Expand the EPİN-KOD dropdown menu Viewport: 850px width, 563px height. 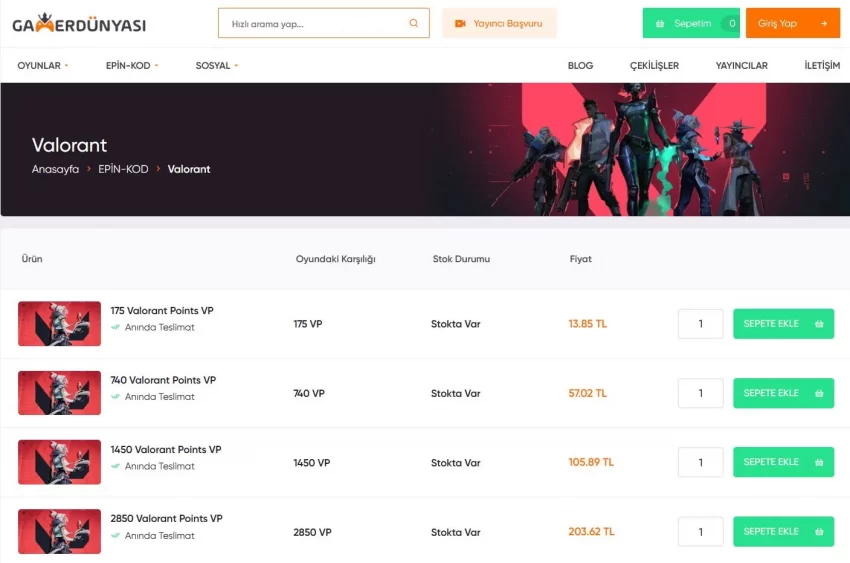[x=132, y=66]
